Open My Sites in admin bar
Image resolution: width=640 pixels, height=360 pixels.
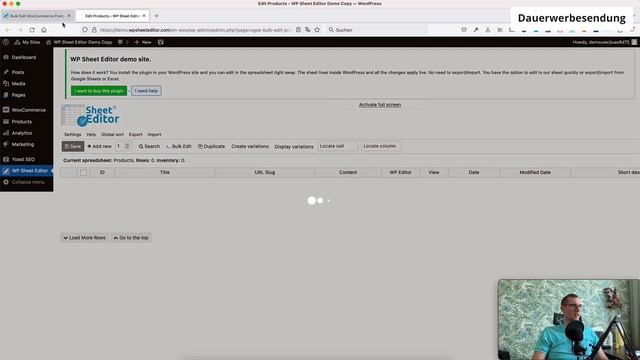(27, 42)
